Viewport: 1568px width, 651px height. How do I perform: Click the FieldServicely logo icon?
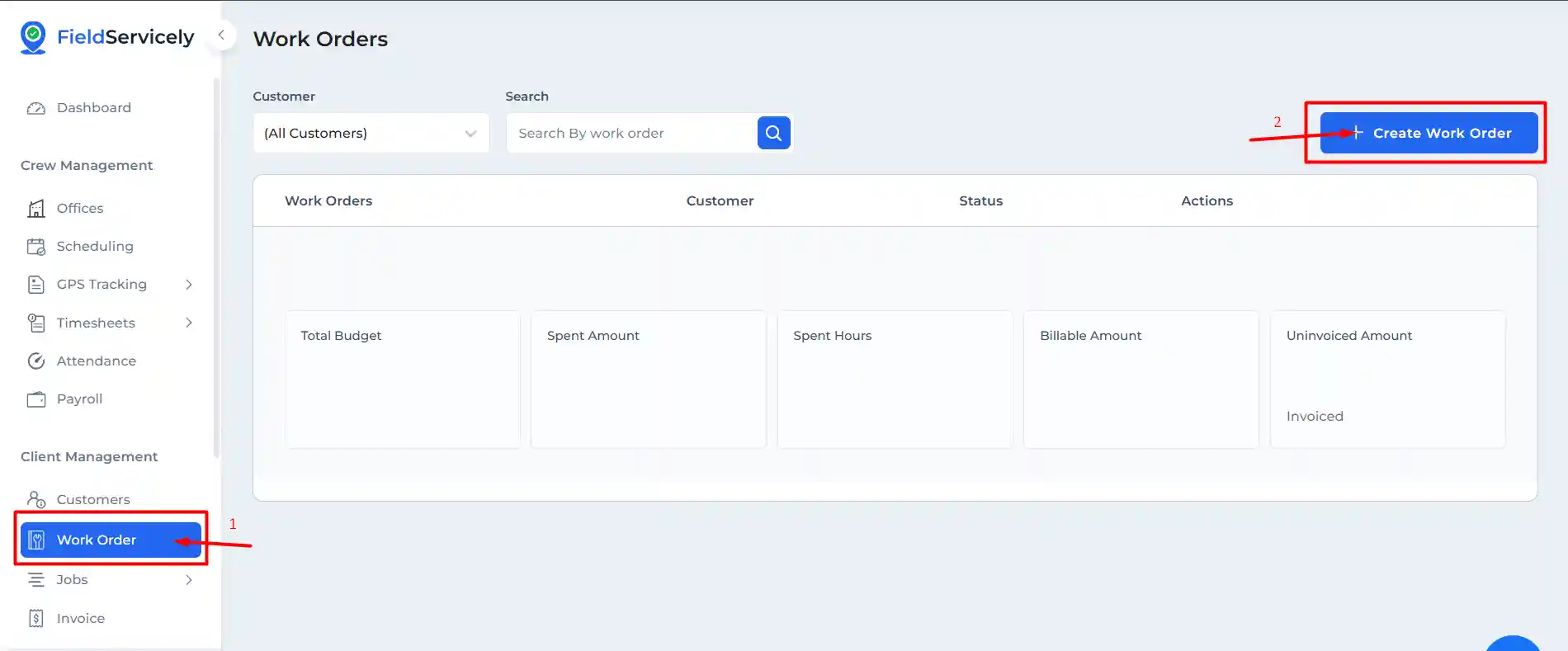coord(33,37)
